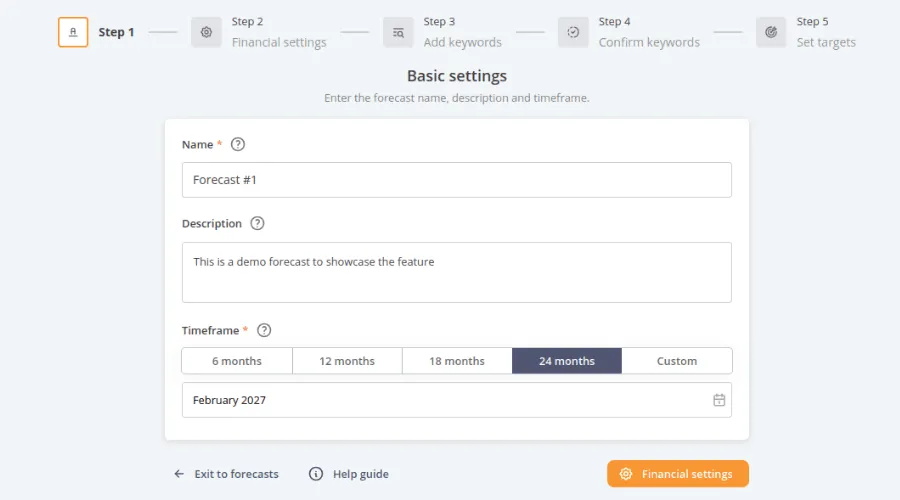Click the orange Financial settings button
The width and height of the screenshot is (900, 500).
(678, 474)
